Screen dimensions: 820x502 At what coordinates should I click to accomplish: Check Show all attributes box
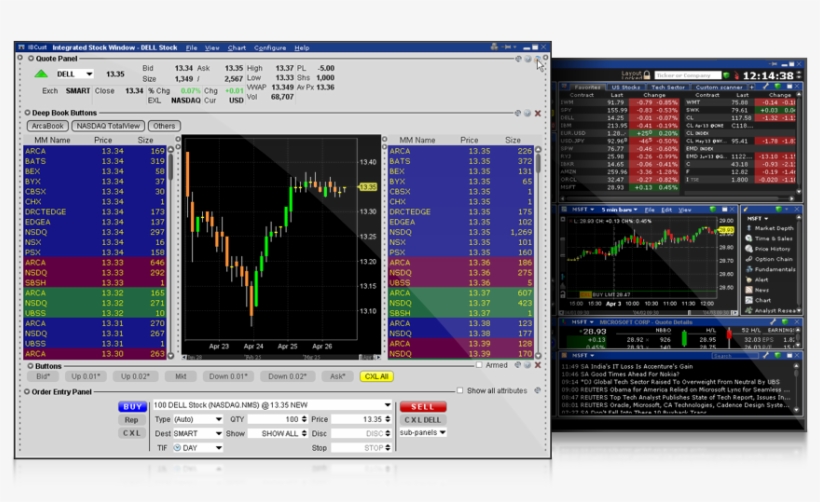(460, 391)
